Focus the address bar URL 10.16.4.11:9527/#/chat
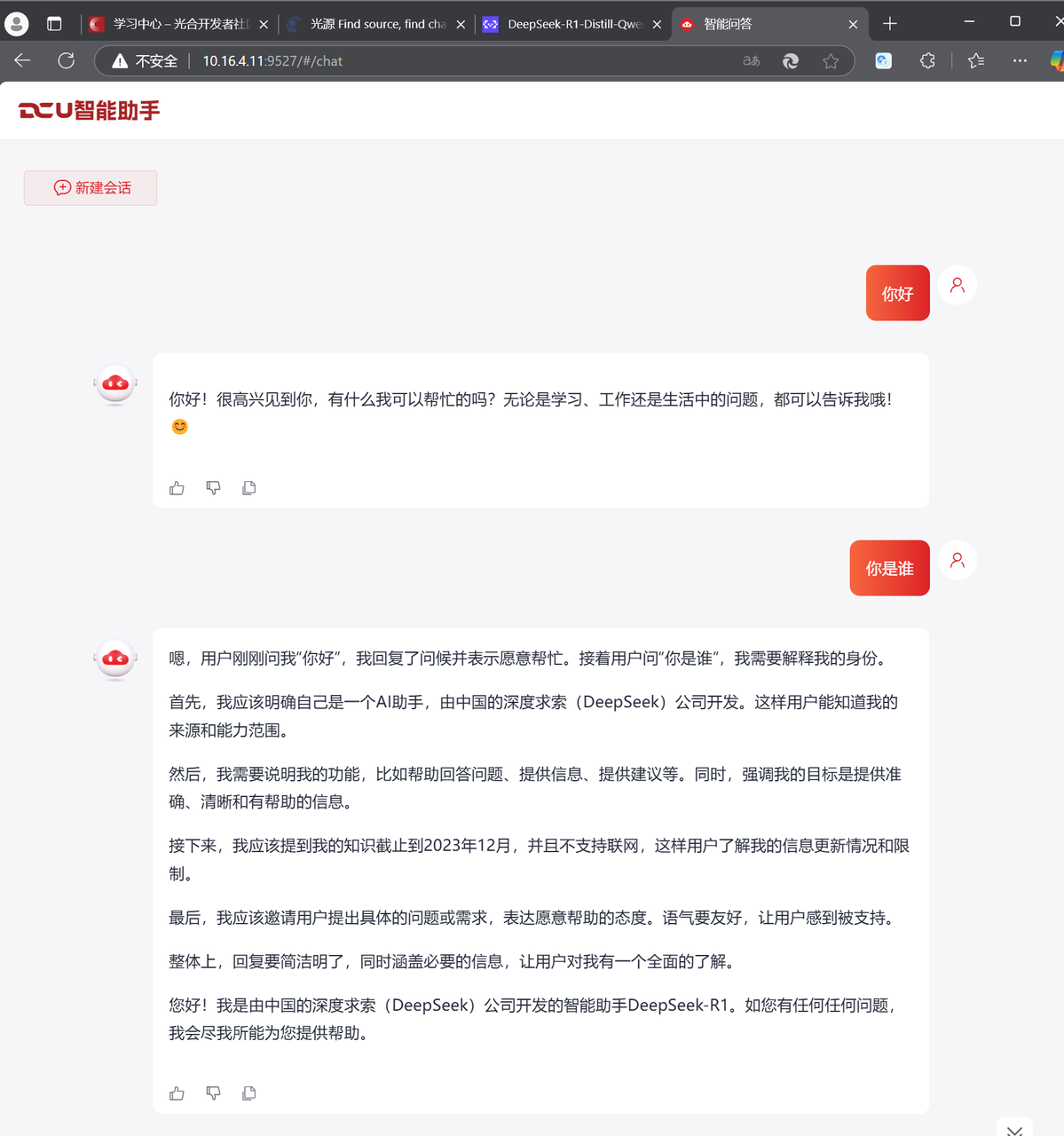 [x=272, y=61]
